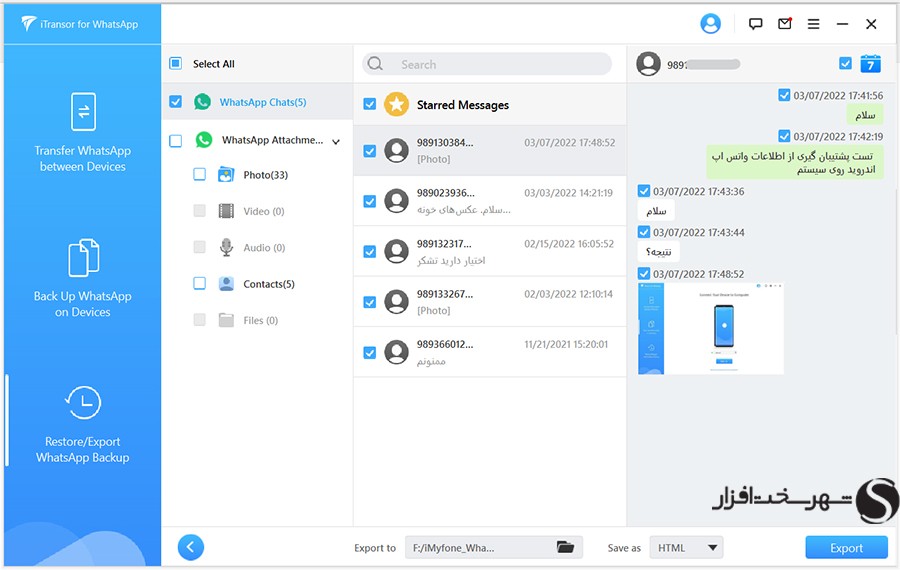Viewport: 900px width, 570px height.
Task: Open the hamburger menu icon
Action: click(x=813, y=24)
